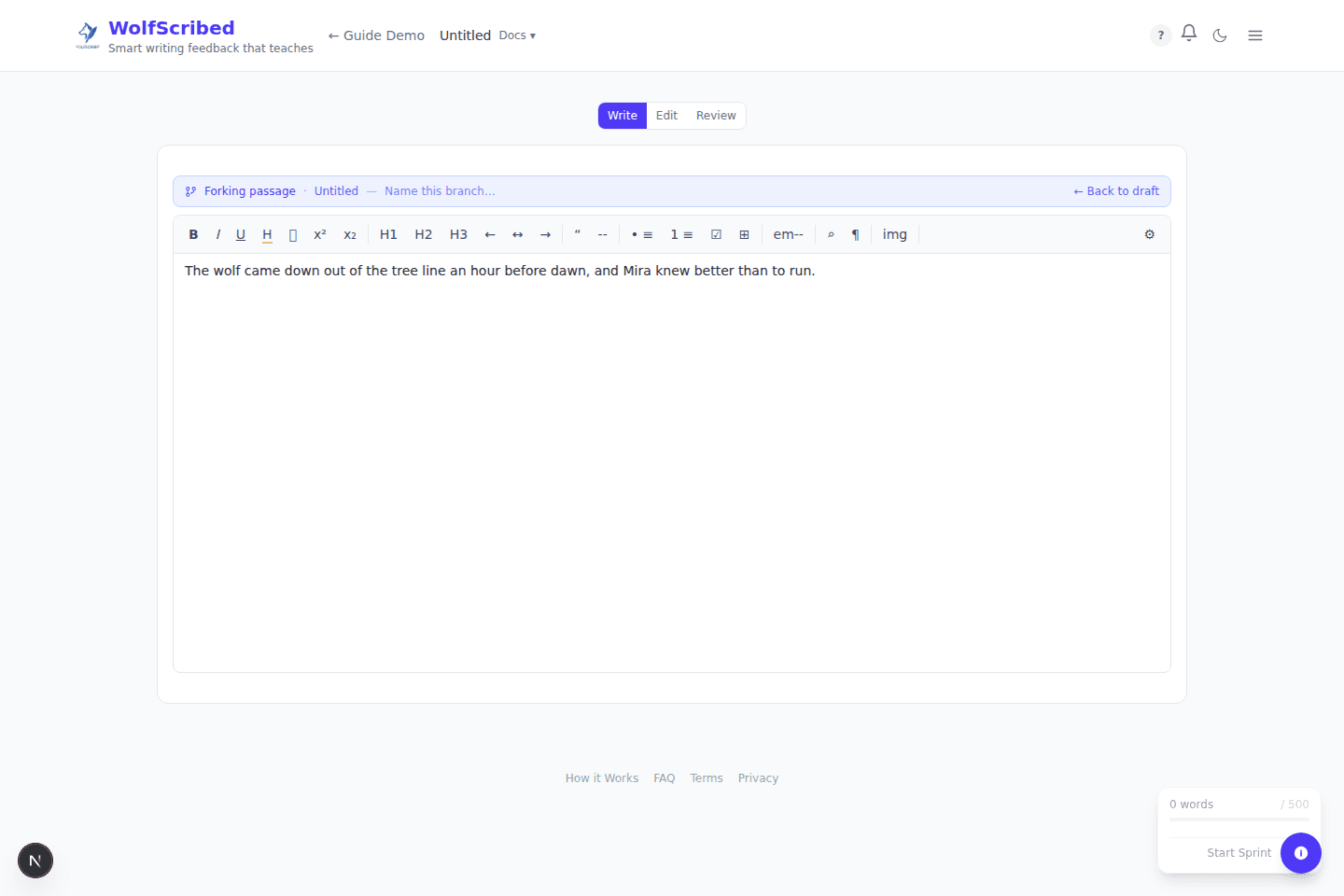Set heading level H1
The image size is (1344, 896).
tap(388, 234)
